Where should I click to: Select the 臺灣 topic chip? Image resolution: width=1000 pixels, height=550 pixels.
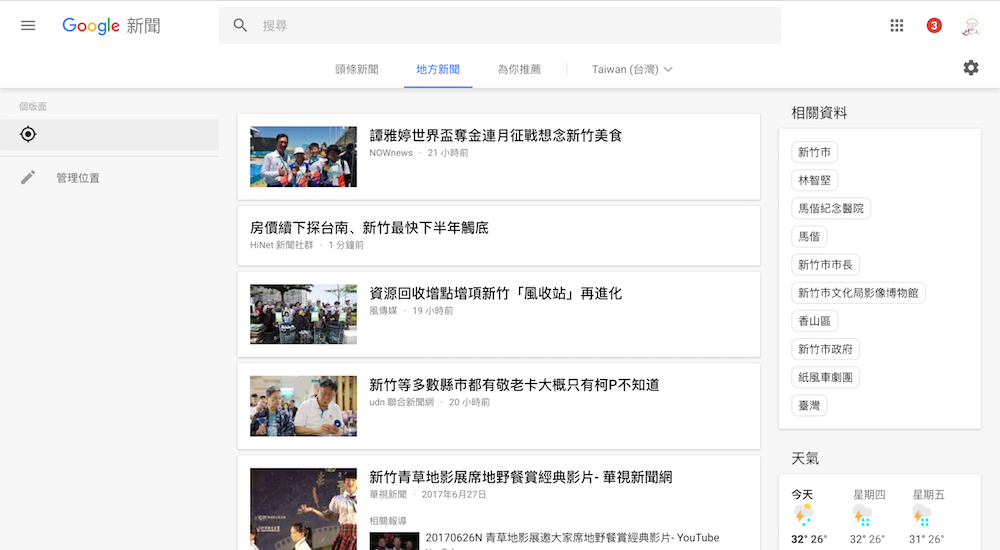click(x=809, y=405)
